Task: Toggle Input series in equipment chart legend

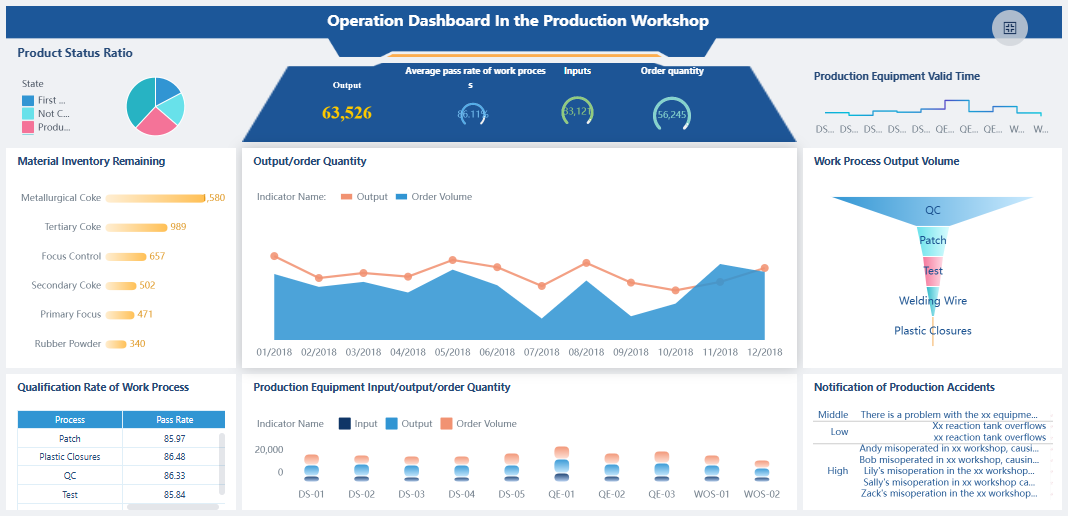Action: (x=358, y=424)
